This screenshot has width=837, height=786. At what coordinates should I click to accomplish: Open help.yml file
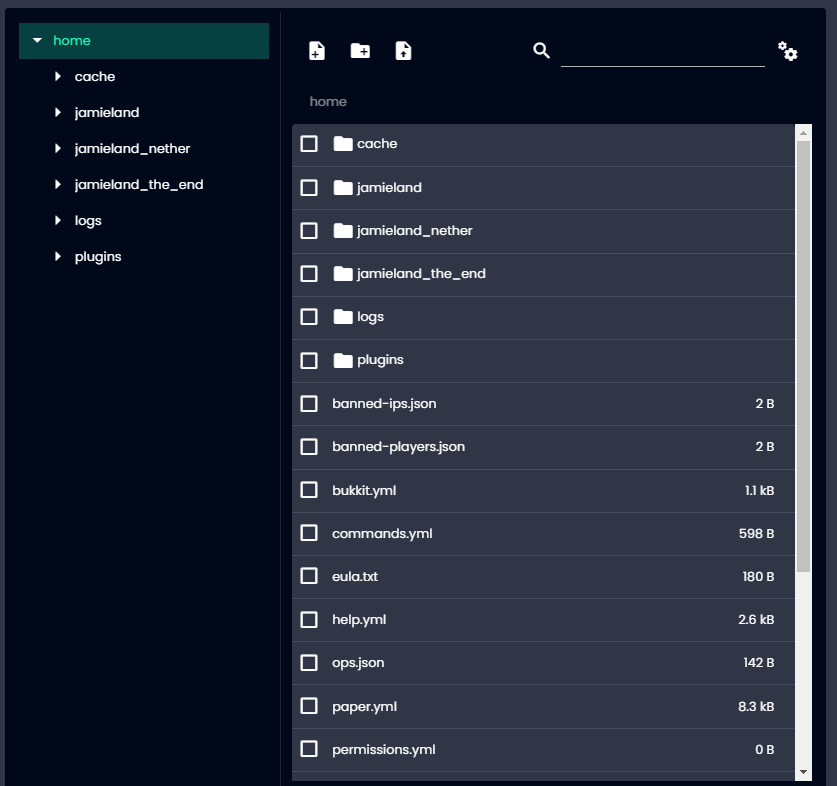click(359, 620)
